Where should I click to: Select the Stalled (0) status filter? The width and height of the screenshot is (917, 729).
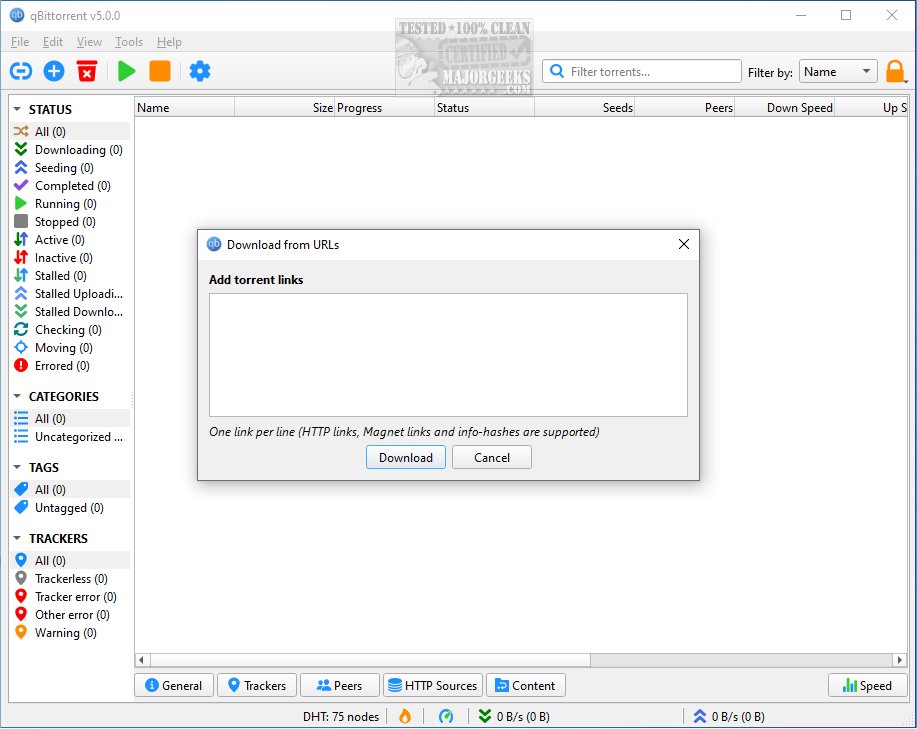[70, 276]
